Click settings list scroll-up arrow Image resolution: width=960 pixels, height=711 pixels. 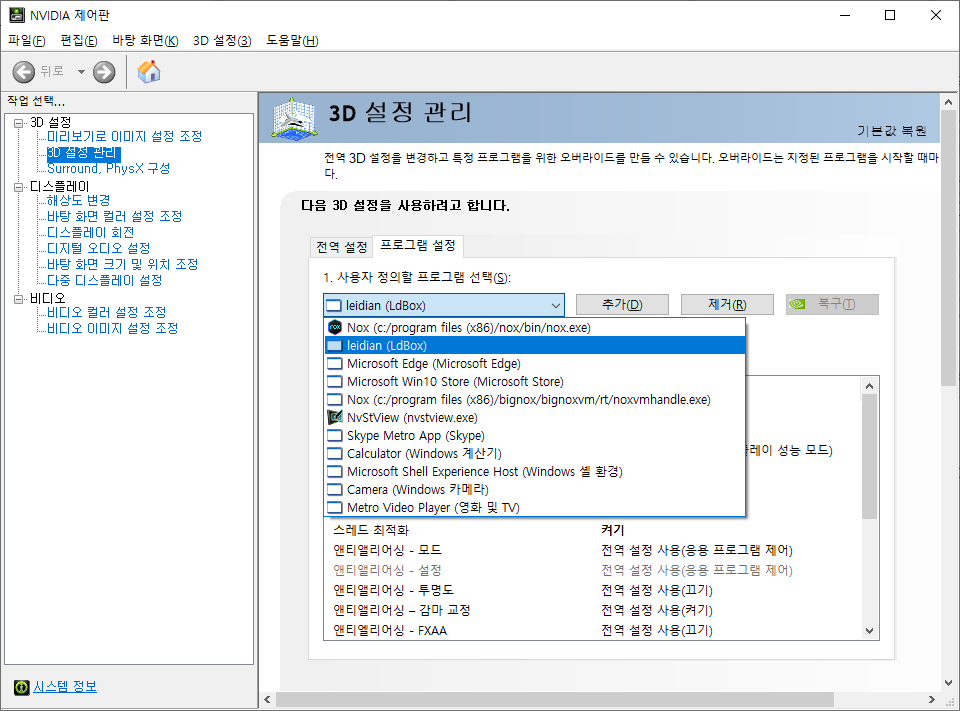click(x=869, y=386)
